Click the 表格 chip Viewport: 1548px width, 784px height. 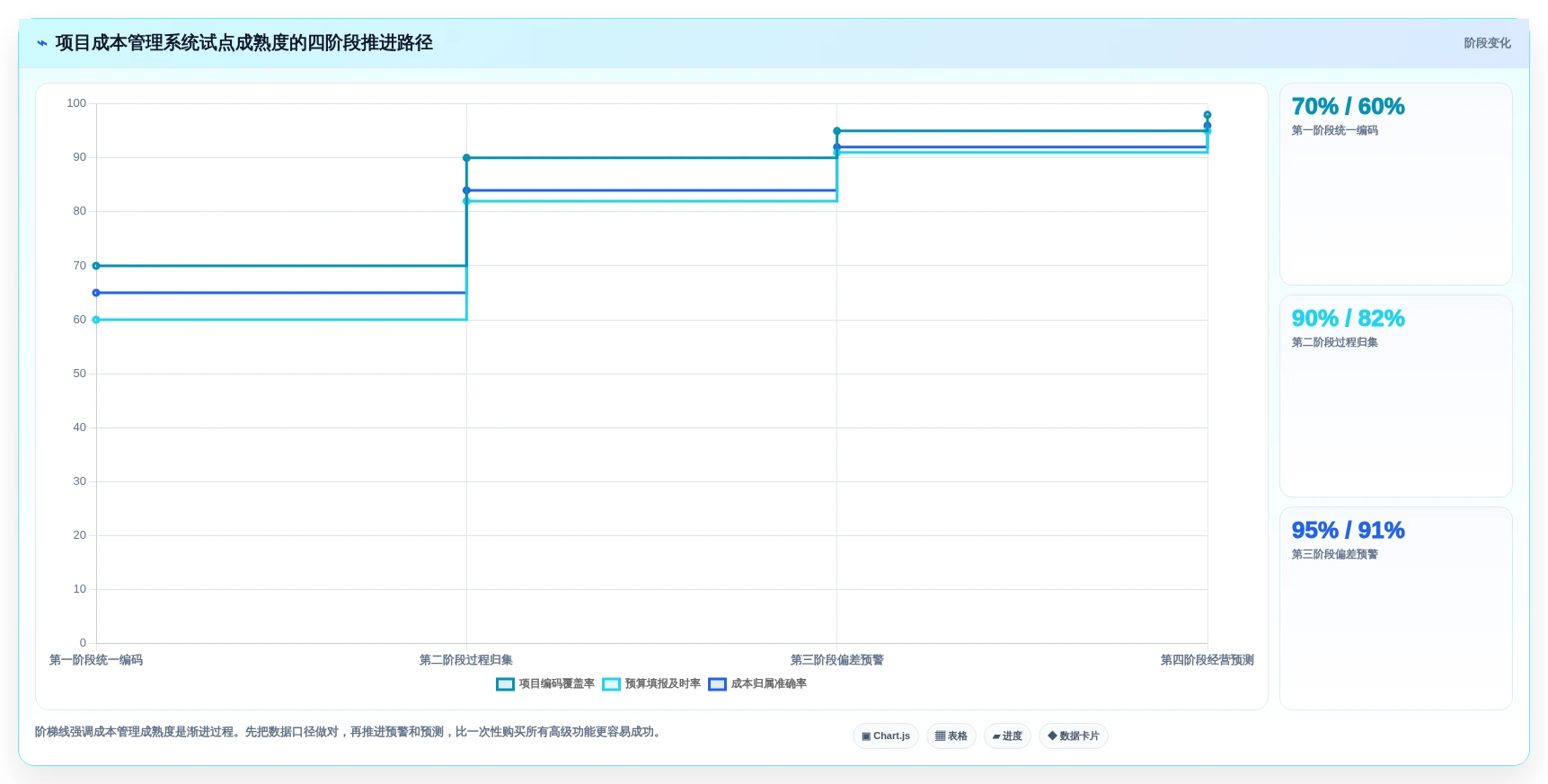click(x=951, y=736)
